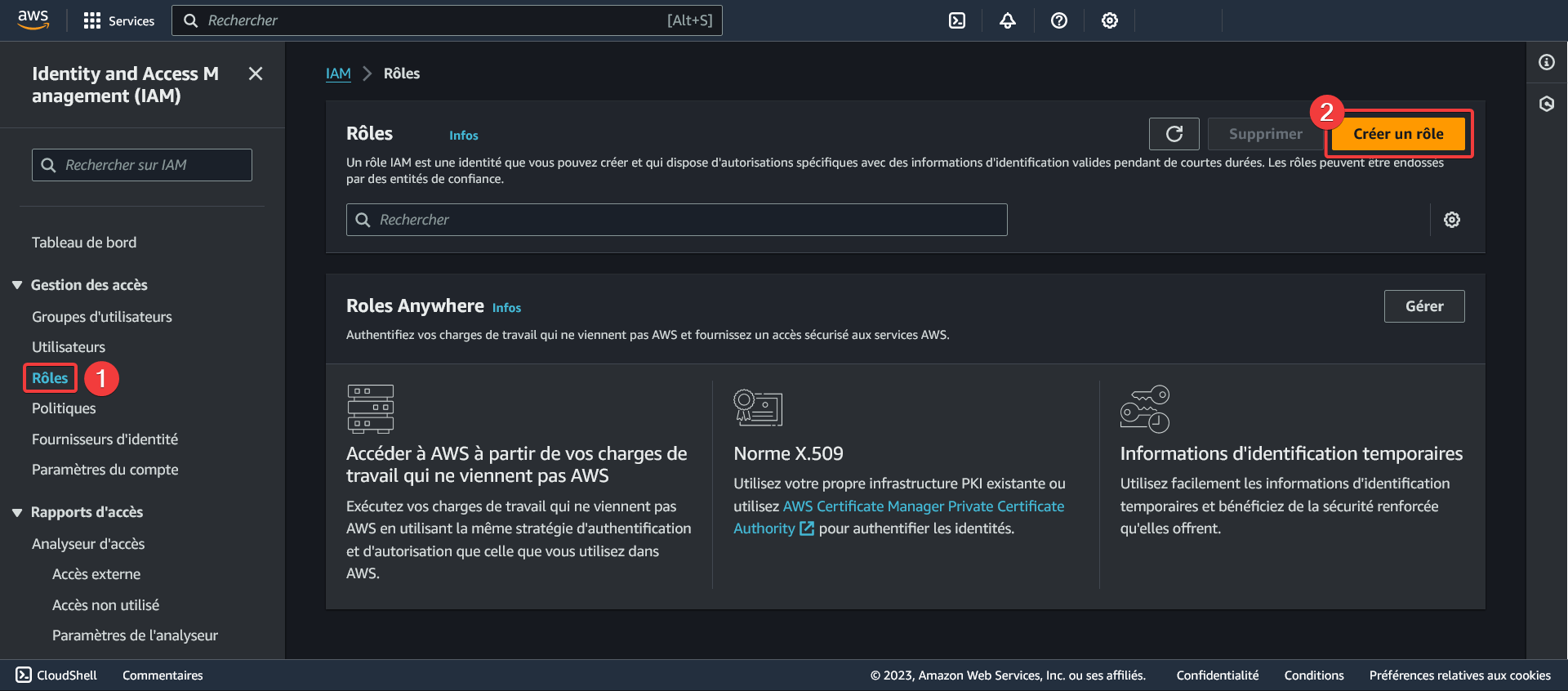Click the Gérer button

click(1424, 306)
